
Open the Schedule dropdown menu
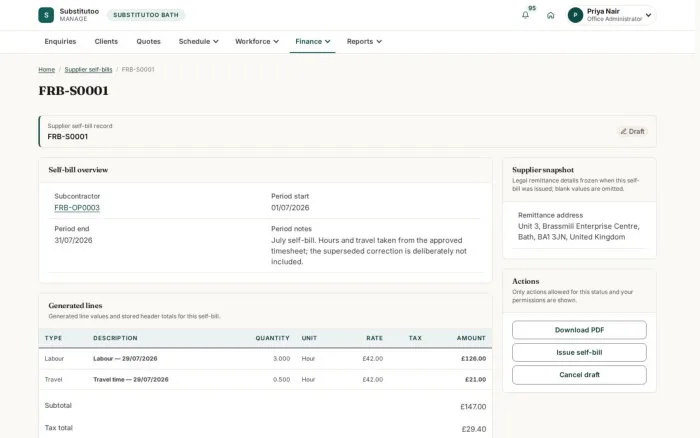(198, 42)
